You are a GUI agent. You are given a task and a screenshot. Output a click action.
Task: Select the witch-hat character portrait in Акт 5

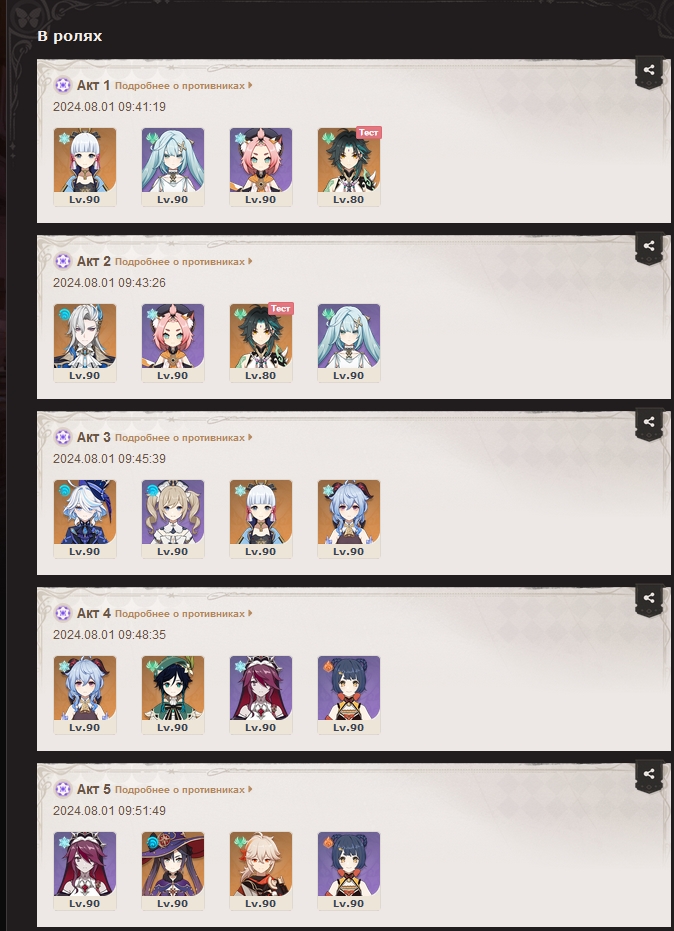coord(173,871)
